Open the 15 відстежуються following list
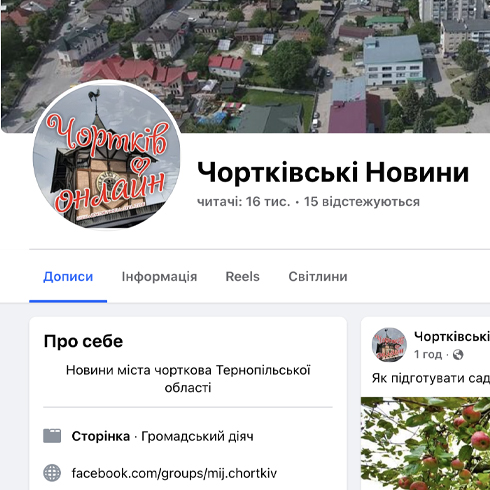The image size is (490, 490). [362, 202]
